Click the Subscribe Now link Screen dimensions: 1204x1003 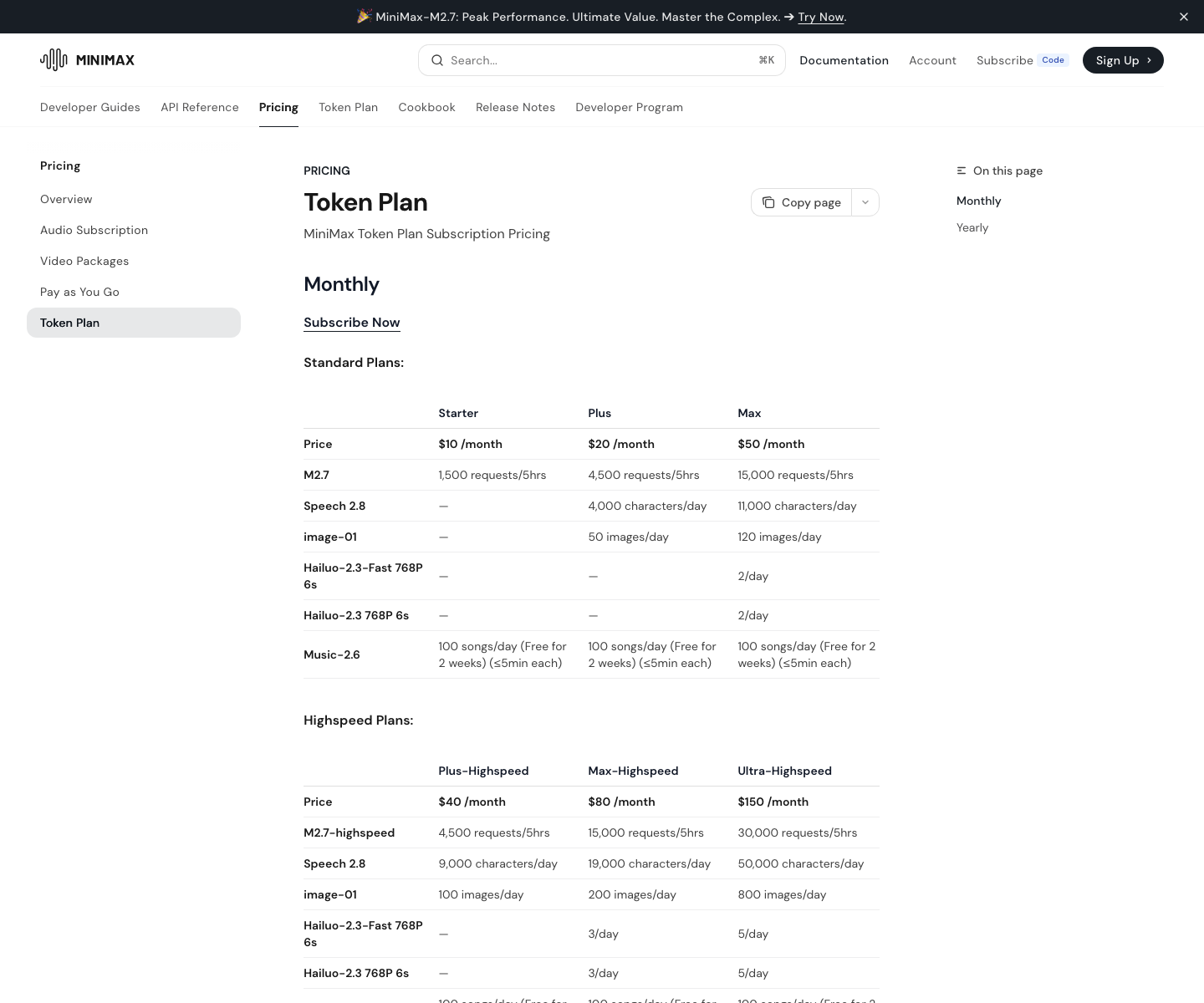[351, 323]
